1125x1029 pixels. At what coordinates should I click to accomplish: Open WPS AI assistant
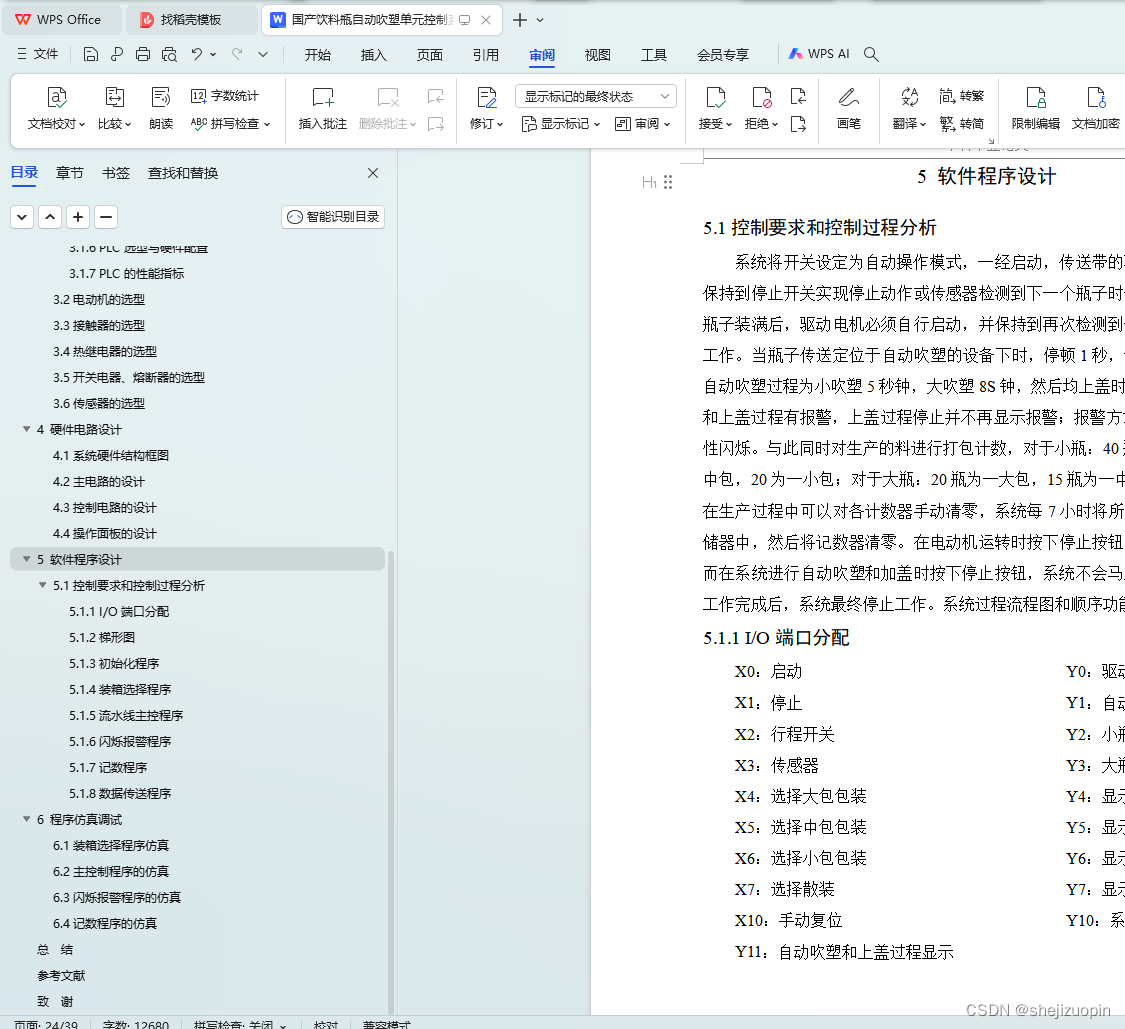[819, 54]
